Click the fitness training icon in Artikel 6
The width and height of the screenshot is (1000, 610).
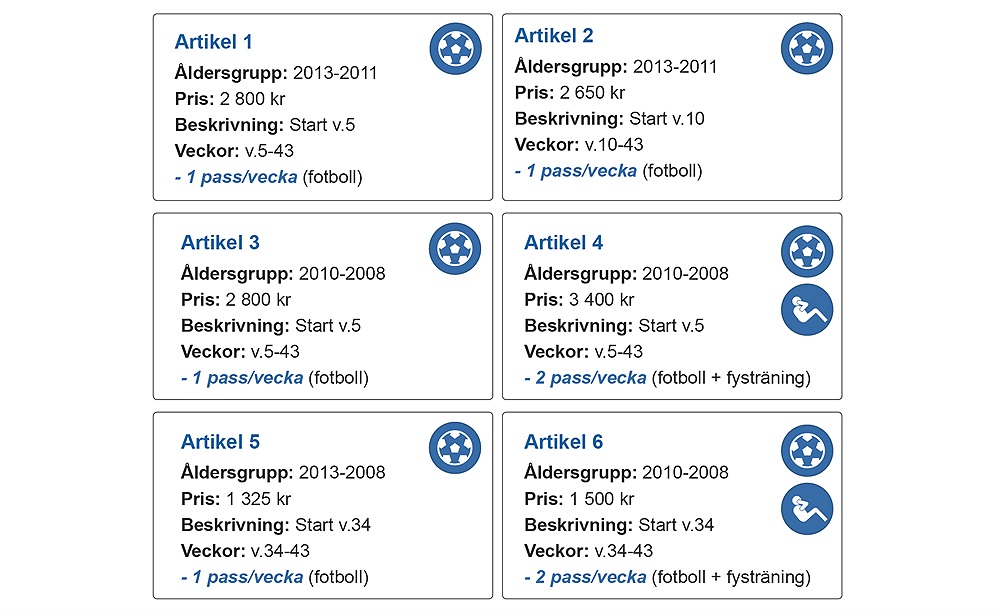point(807,509)
